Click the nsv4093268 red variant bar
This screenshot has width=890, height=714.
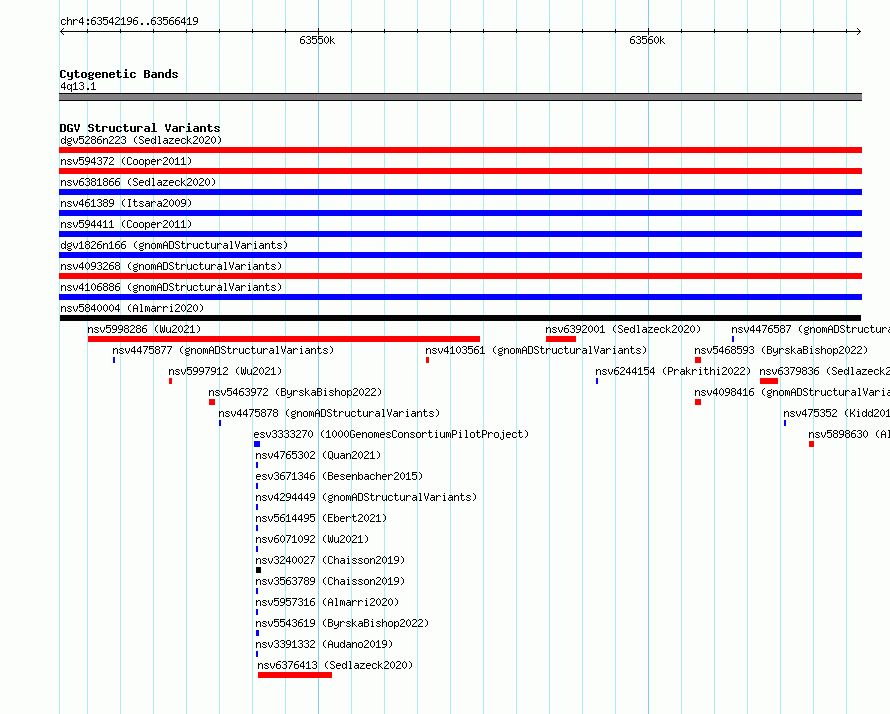460,276
